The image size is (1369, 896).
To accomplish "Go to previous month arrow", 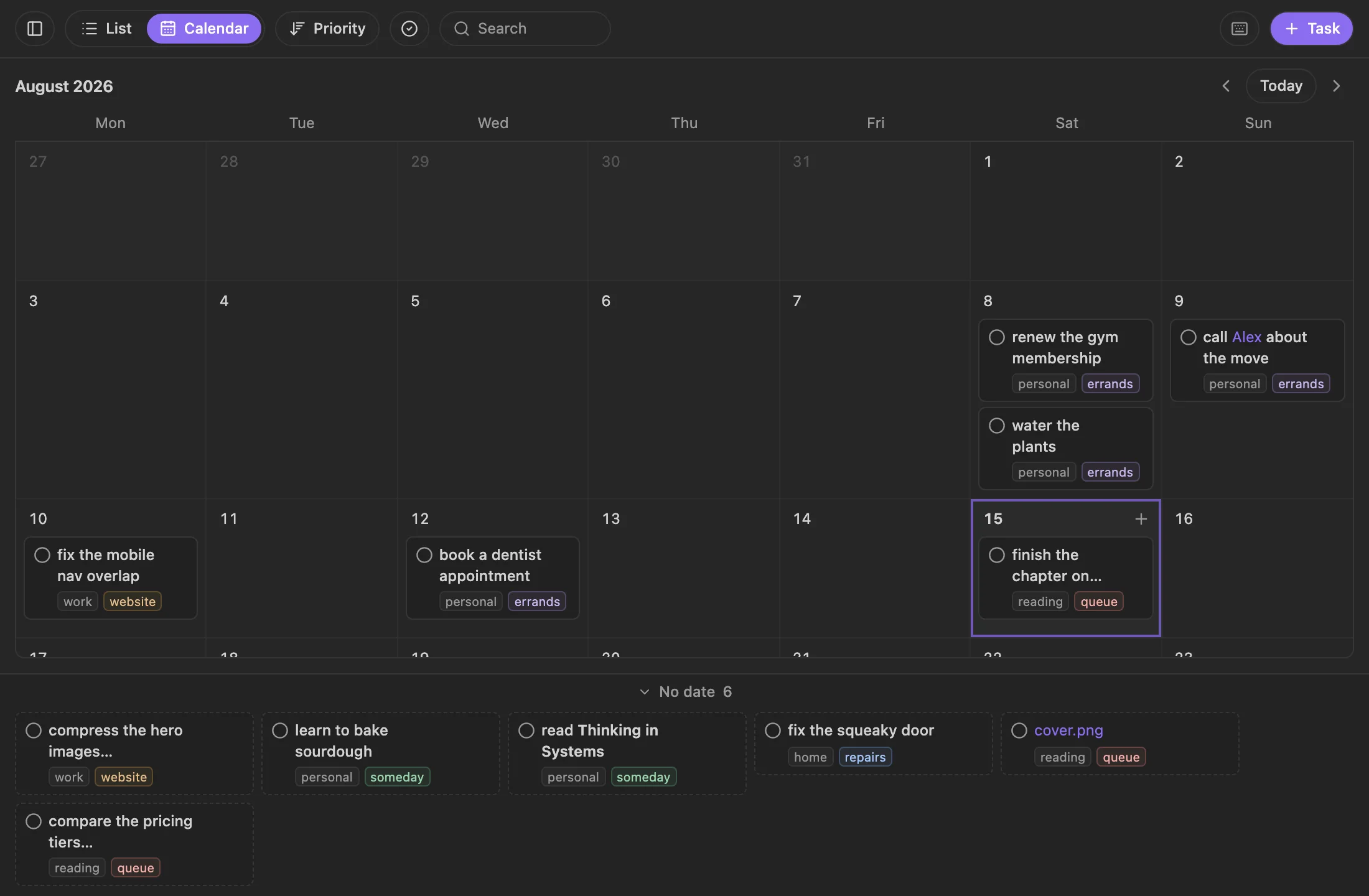I will click(x=1226, y=86).
